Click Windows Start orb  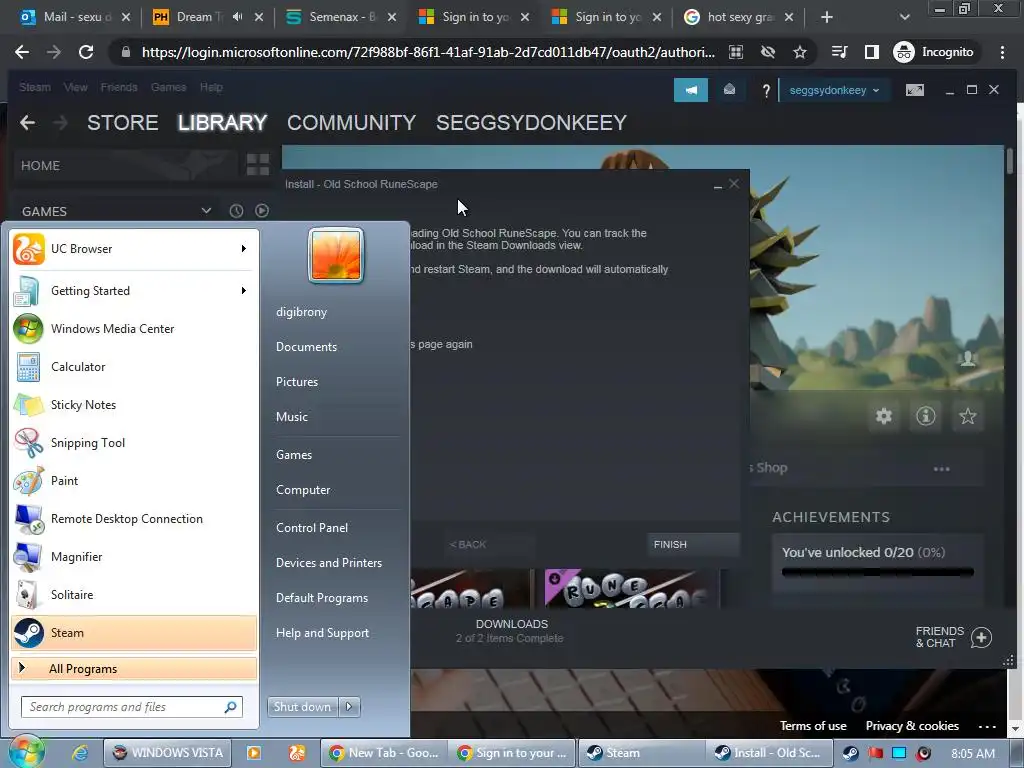(x=26, y=752)
